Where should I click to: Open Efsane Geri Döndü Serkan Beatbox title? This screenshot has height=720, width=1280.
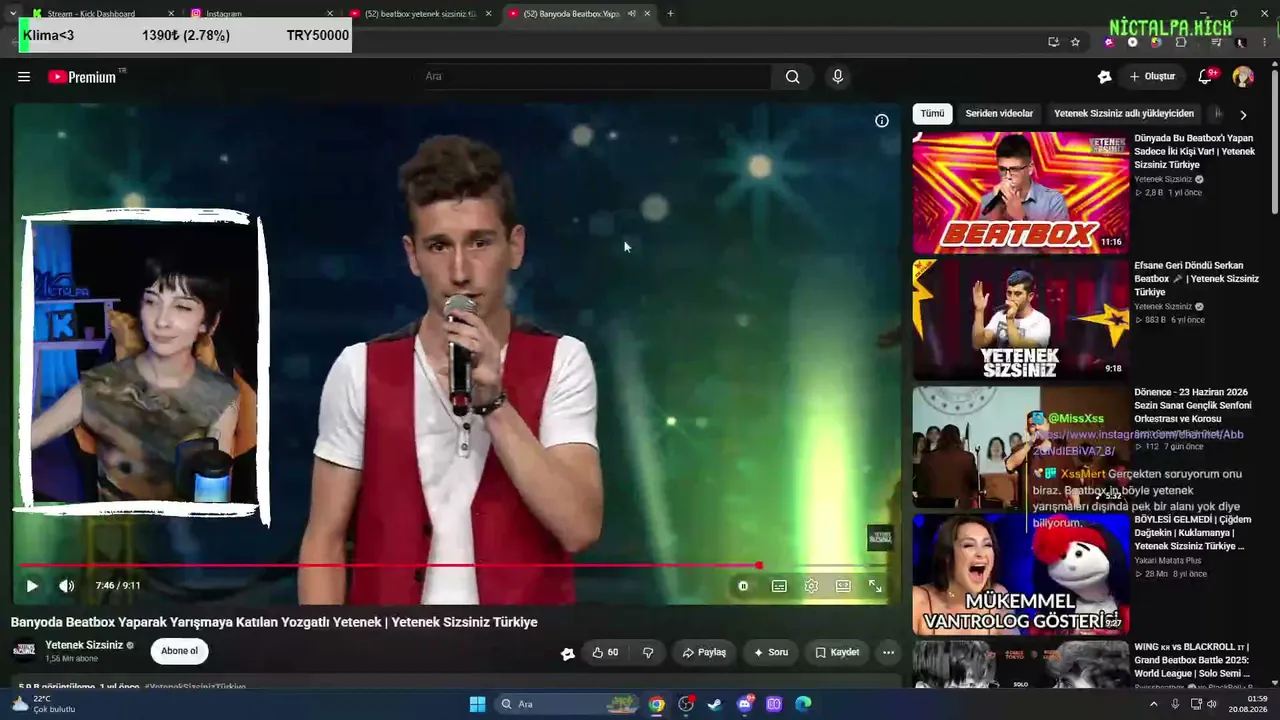(1196, 279)
